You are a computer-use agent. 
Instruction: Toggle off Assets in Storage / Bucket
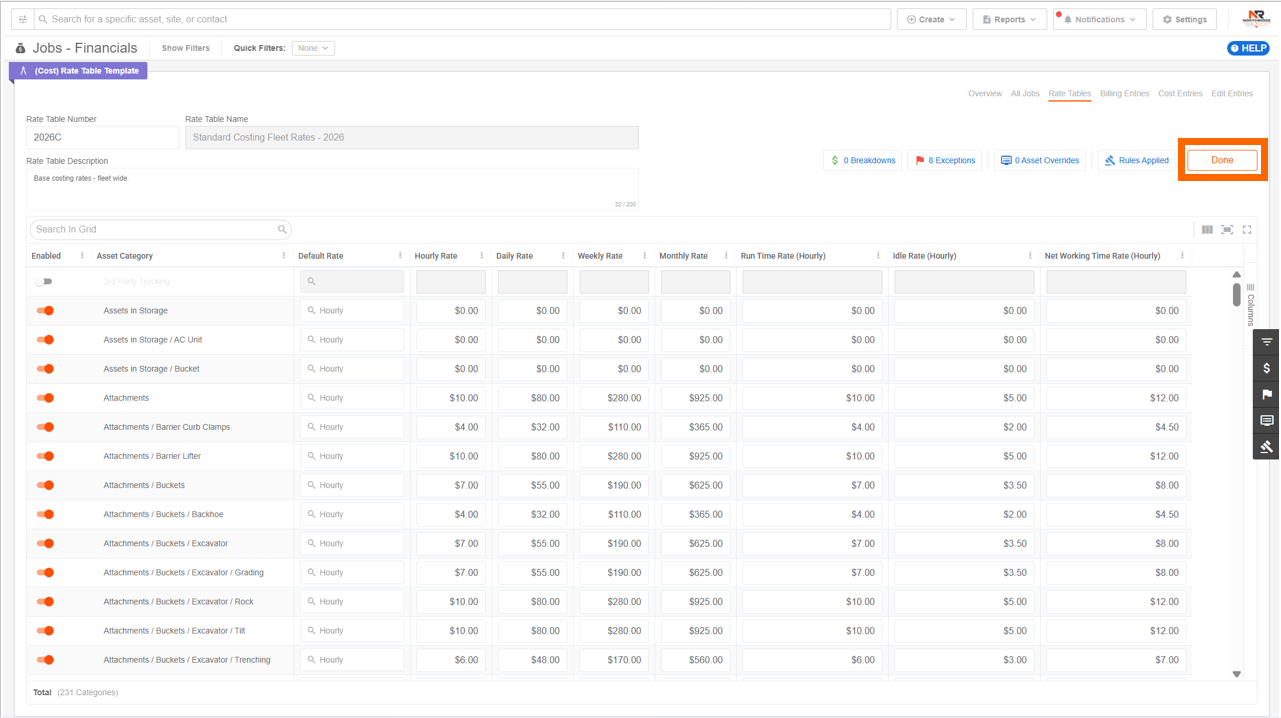tap(45, 369)
